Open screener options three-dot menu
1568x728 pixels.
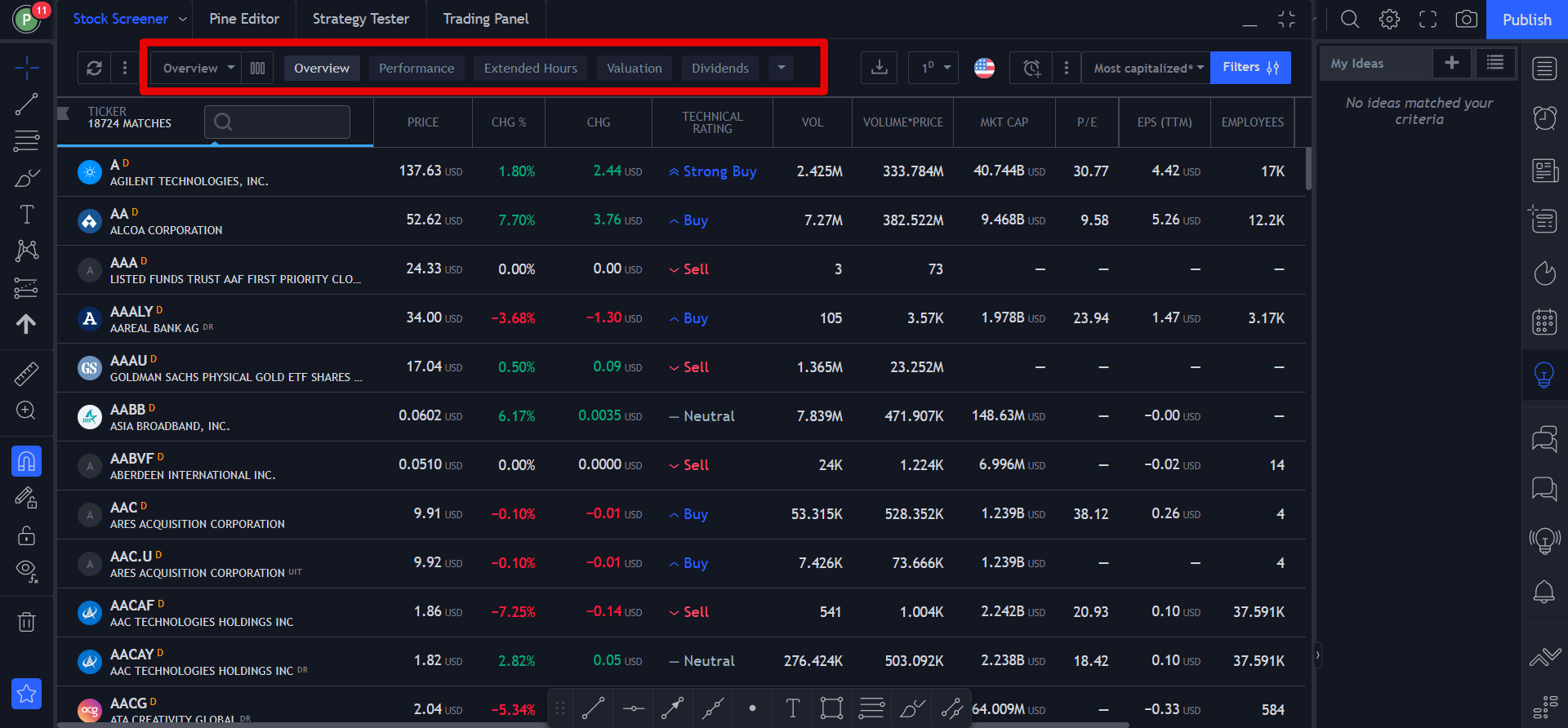click(x=124, y=68)
